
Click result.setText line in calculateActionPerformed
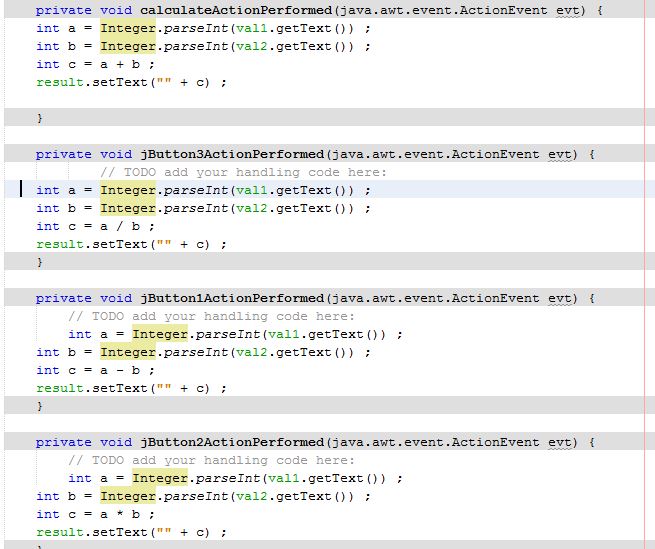[x=131, y=82]
